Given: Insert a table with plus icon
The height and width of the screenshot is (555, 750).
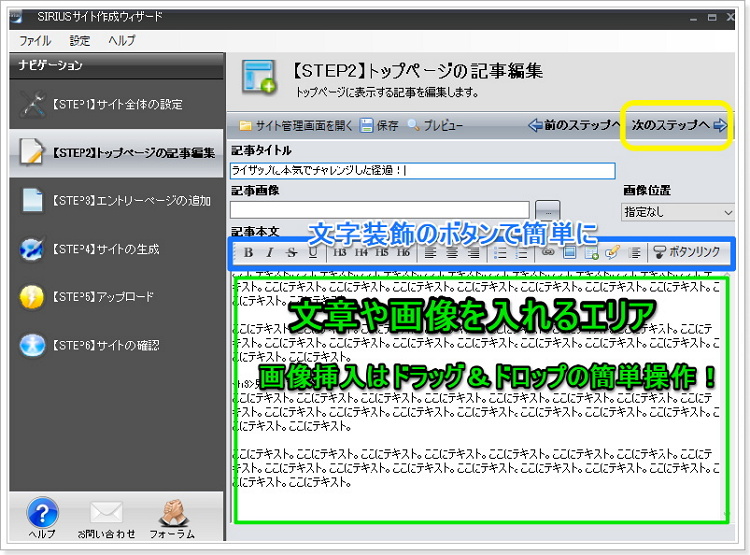Looking at the screenshot, I should click(592, 253).
